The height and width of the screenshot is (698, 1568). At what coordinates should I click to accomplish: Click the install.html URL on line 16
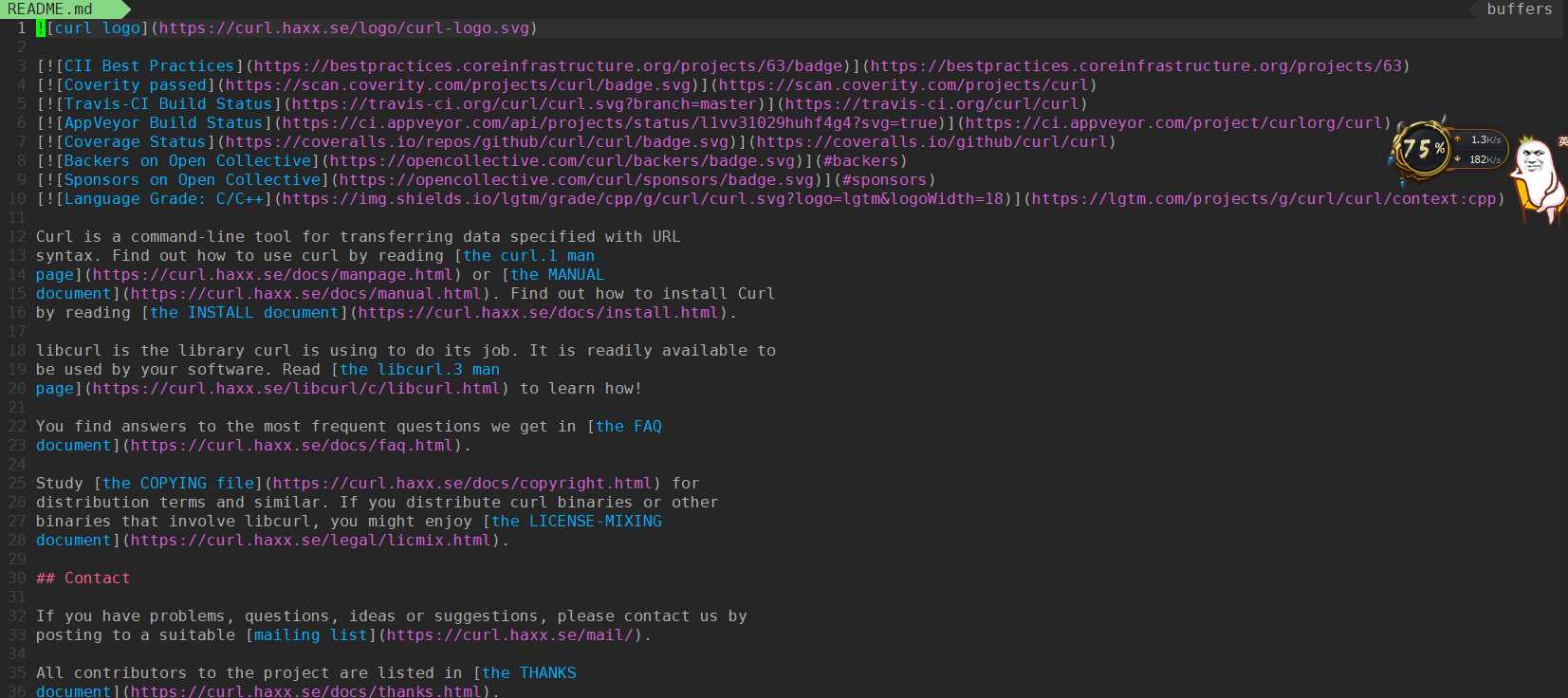[539, 312]
